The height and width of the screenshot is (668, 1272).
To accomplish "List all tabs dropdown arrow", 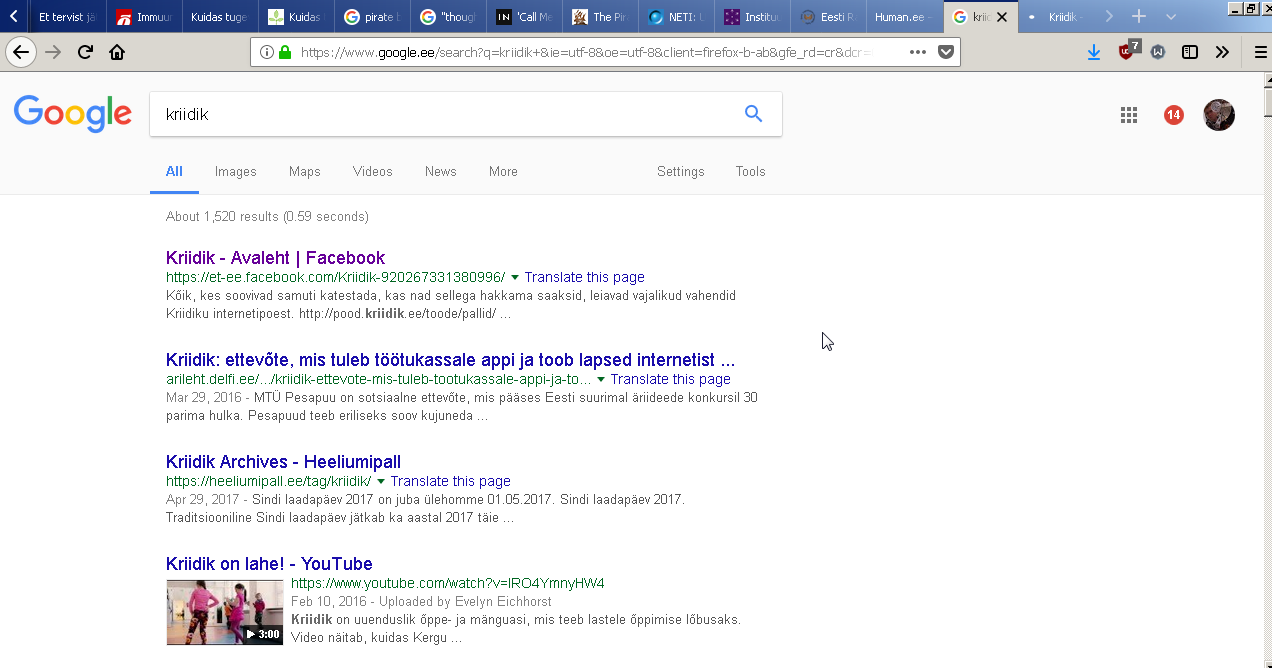I will point(1171,17).
